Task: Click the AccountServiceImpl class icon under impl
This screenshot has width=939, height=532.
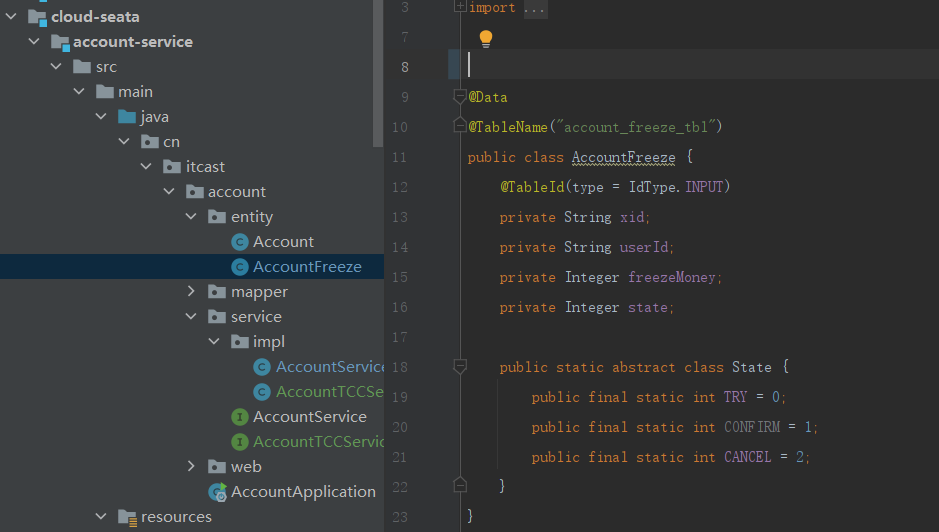Action: coord(262,367)
